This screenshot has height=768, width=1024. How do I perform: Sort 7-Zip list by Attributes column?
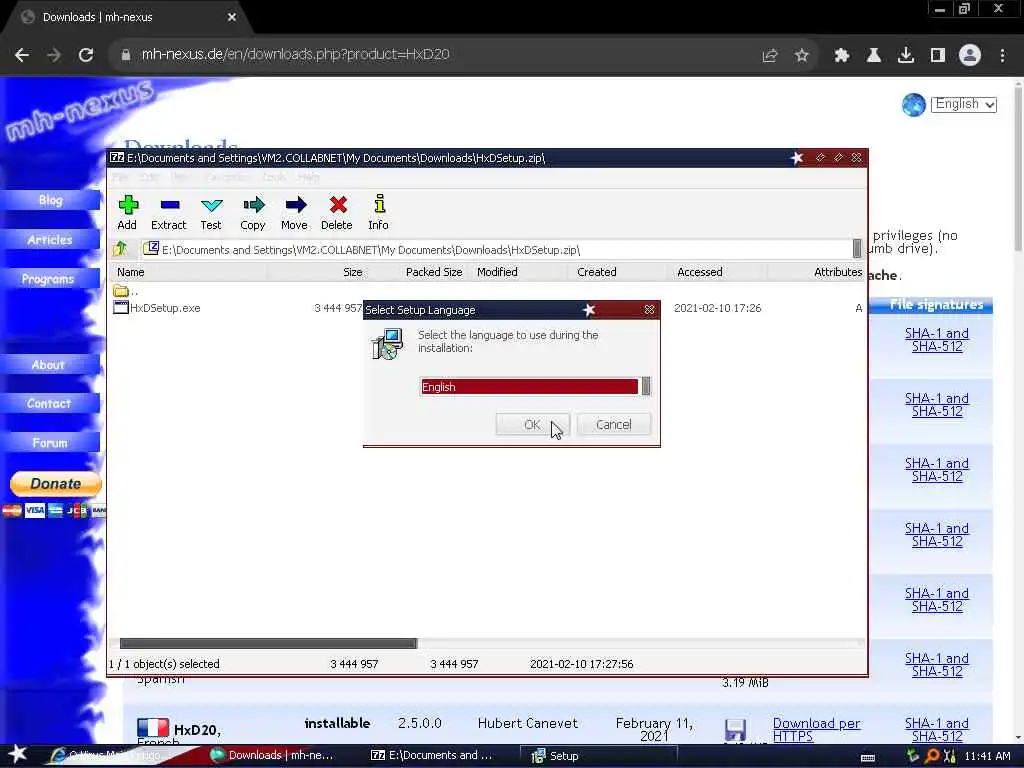[816, 272]
